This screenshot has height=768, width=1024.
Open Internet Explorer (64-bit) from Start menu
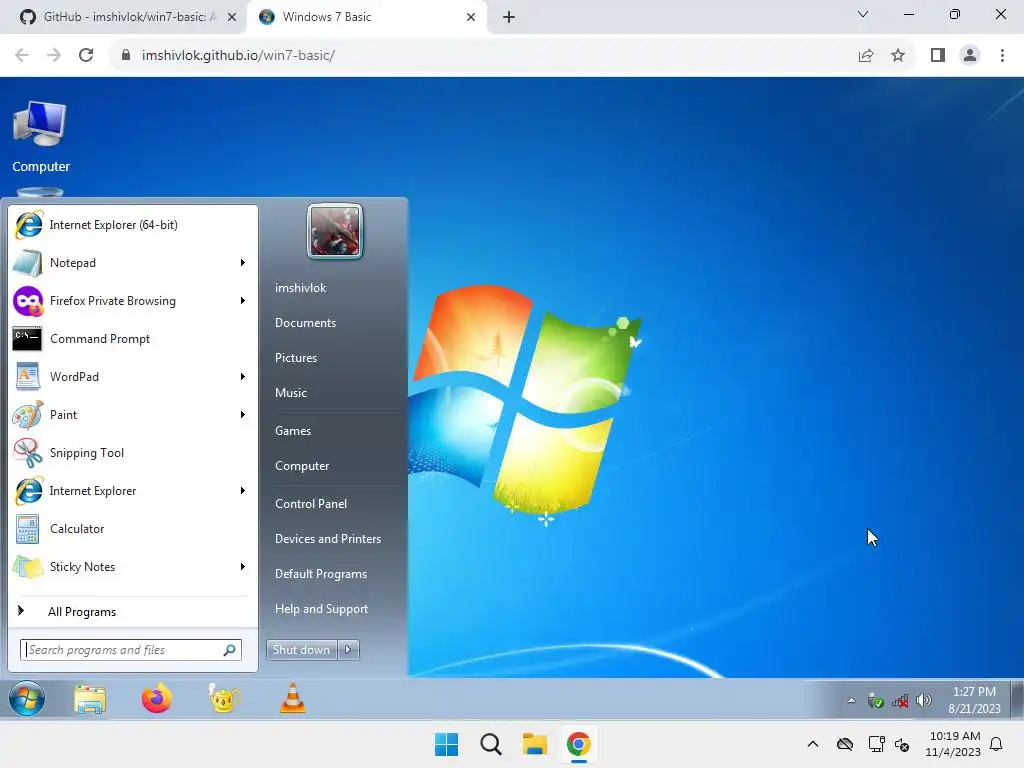pyautogui.click(x=133, y=225)
